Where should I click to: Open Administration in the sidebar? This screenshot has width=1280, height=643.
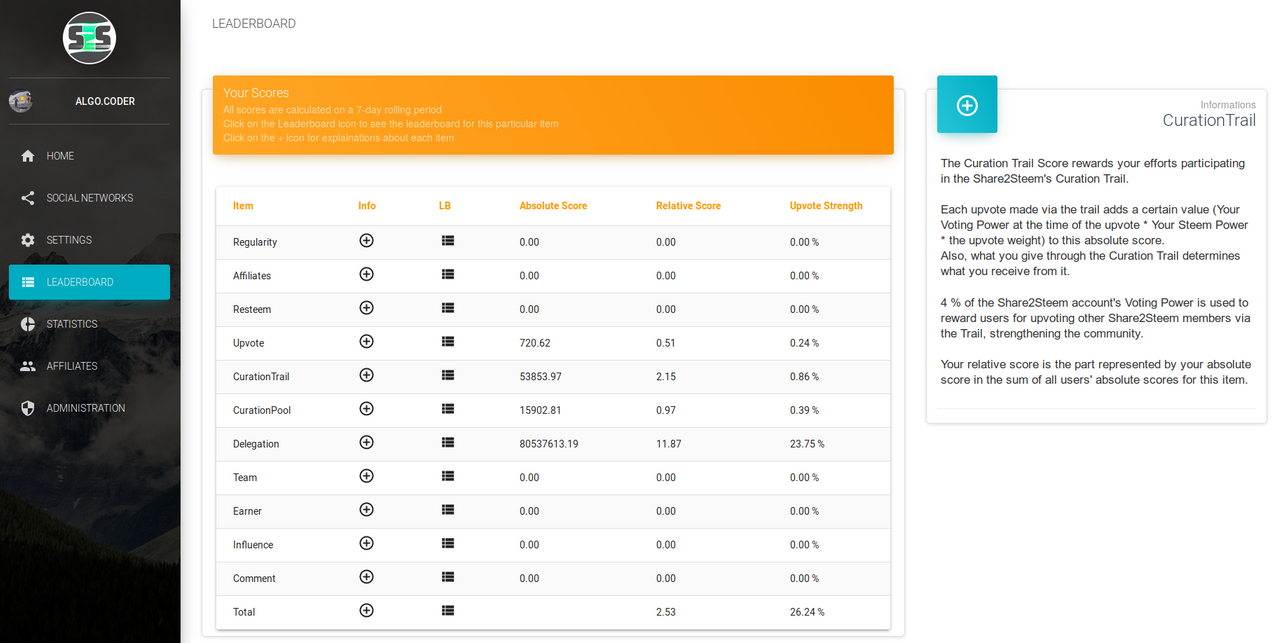[89, 408]
